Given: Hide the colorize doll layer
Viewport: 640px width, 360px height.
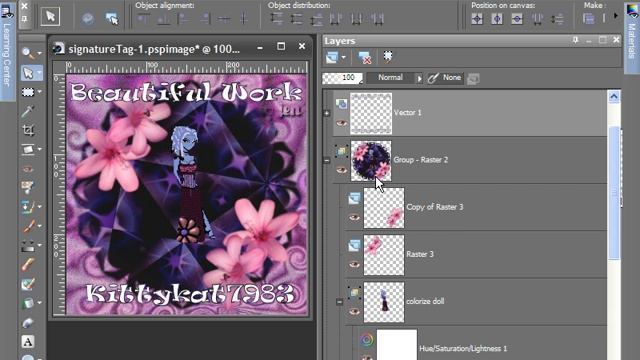Looking at the screenshot, I should (354, 311).
